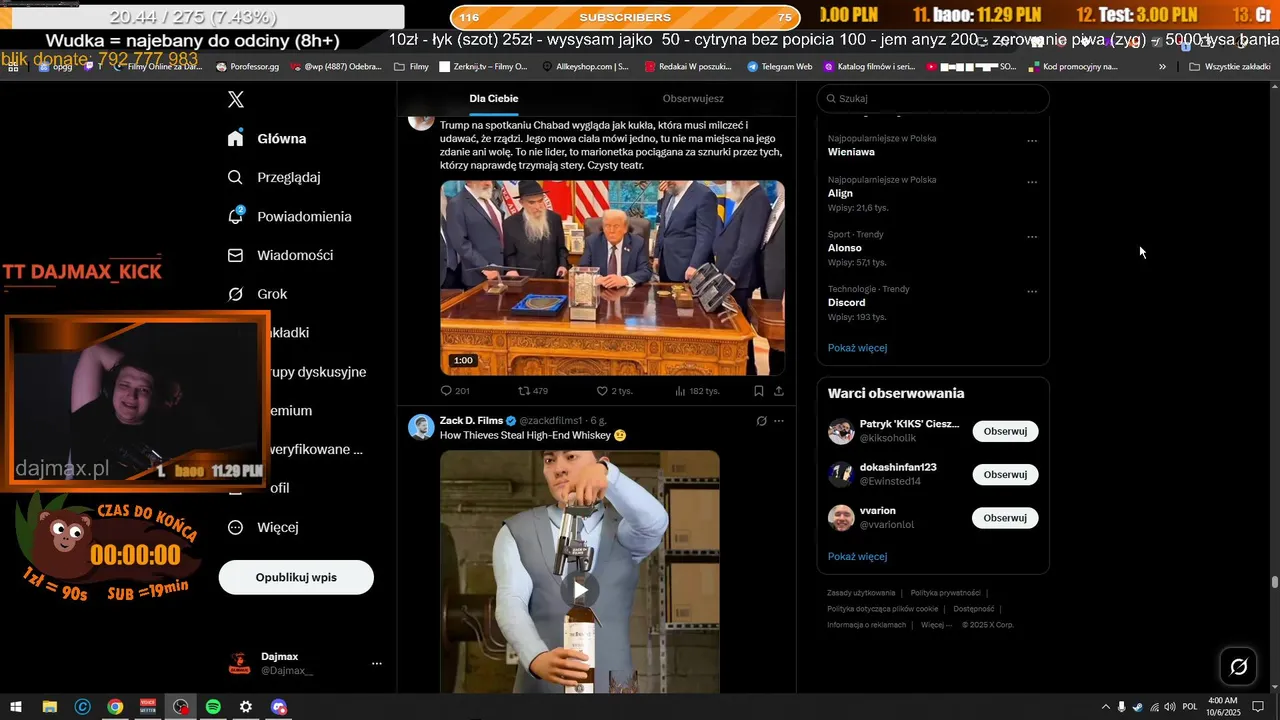Click the page vertical scrollbar thumb
The image size is (1280, 720).
(1274, 582)
